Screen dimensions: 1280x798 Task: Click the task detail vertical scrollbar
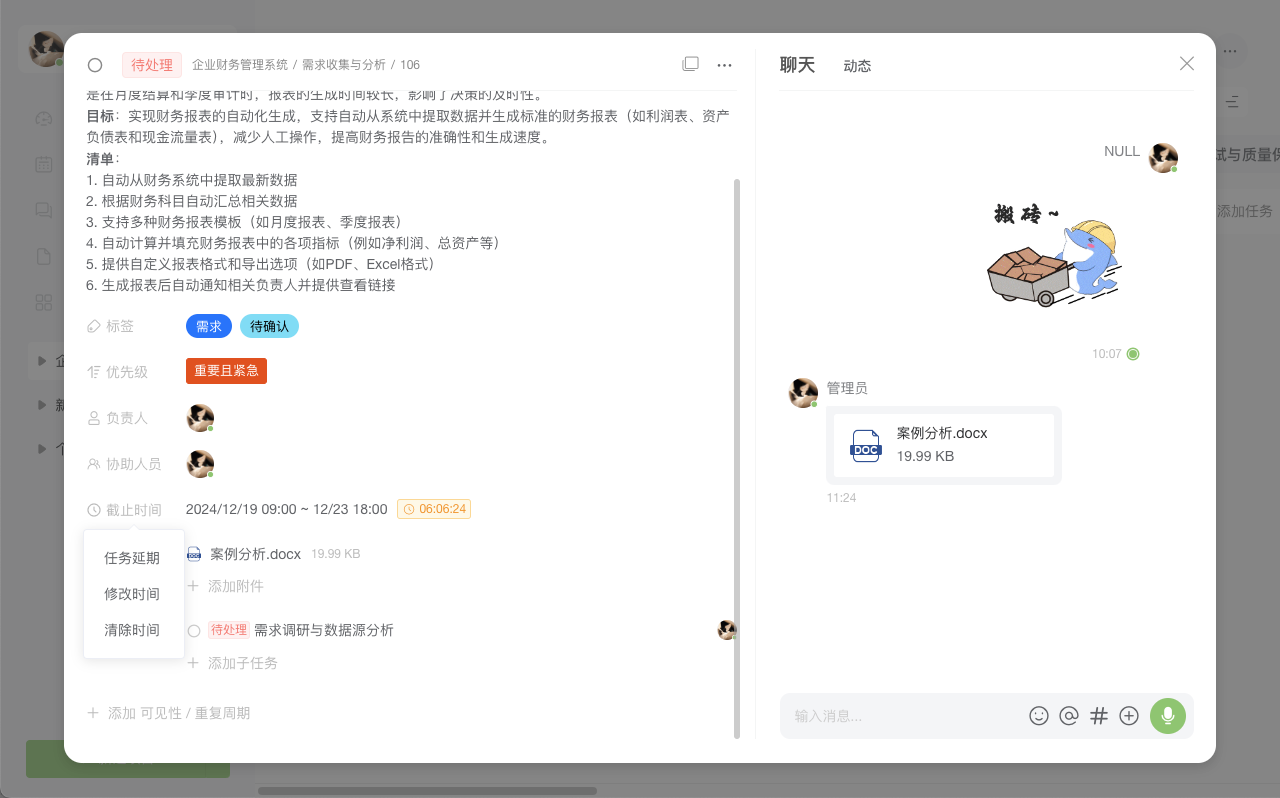pos(737,459)
